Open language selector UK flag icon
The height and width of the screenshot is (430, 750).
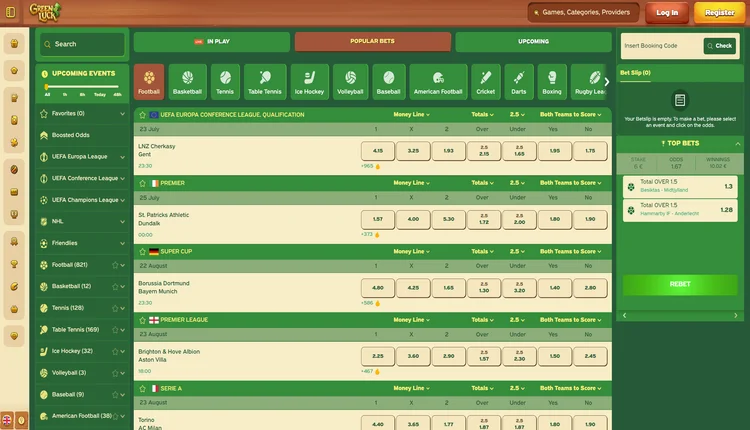click(7, 420)
